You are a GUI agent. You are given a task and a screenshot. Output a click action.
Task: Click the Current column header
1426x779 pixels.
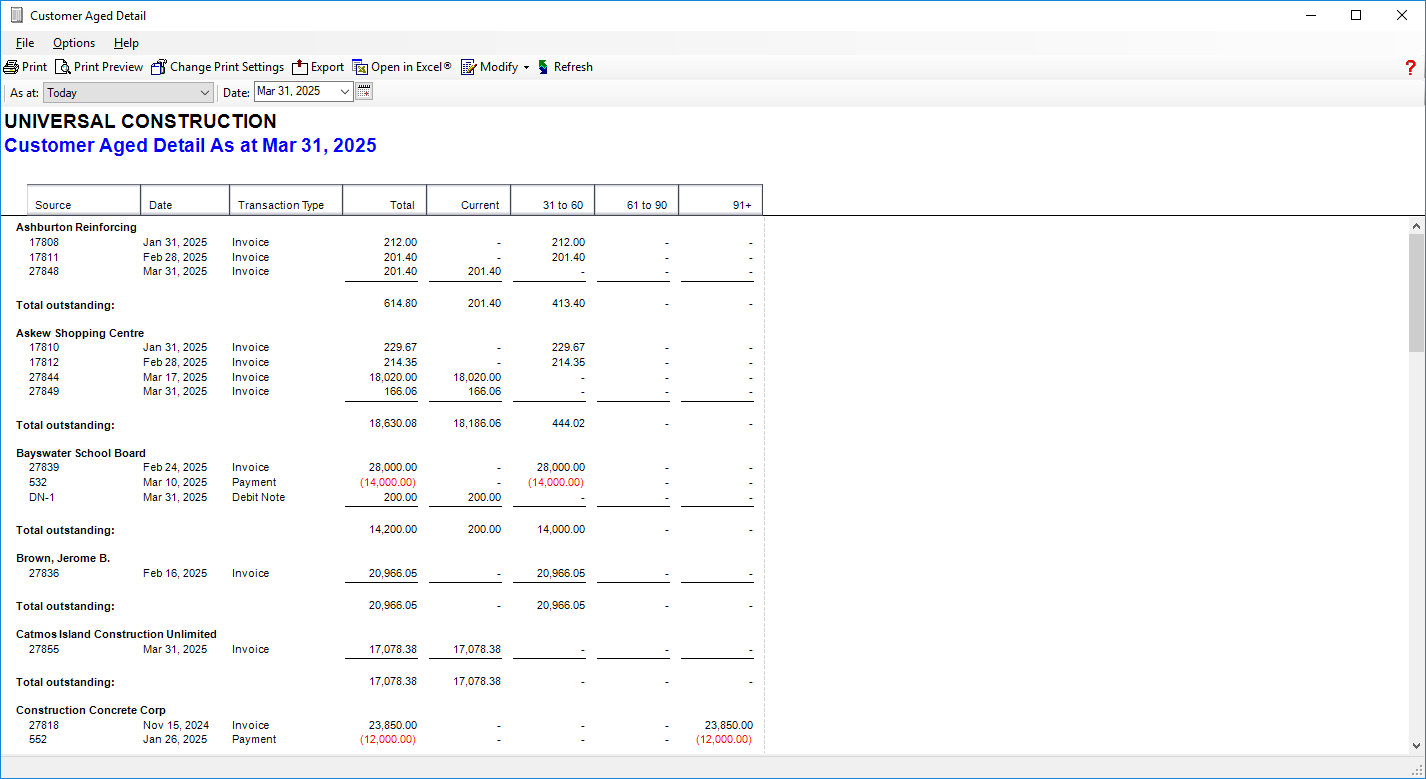469,199
